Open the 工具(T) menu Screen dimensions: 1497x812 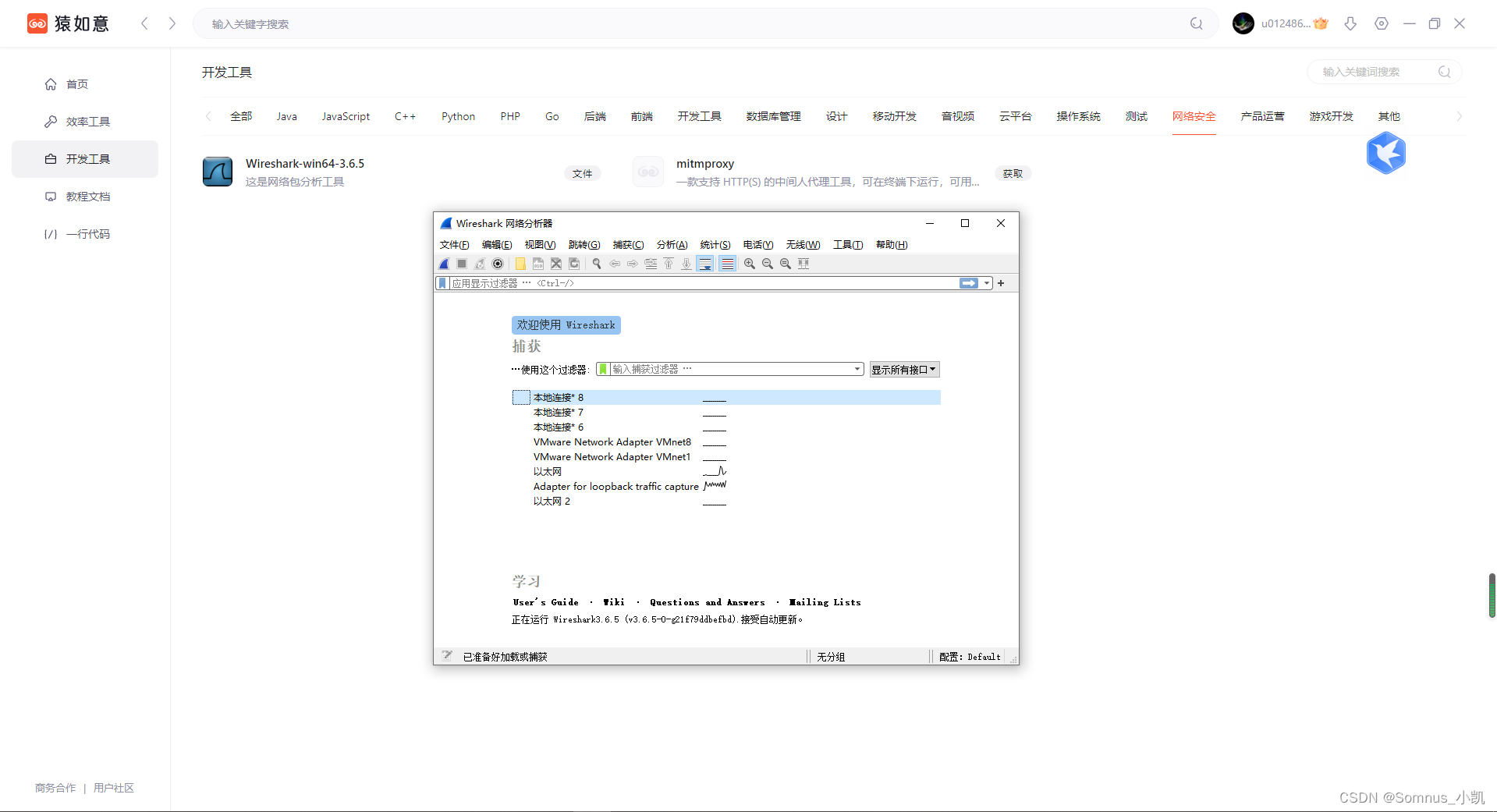coord(848,245)
